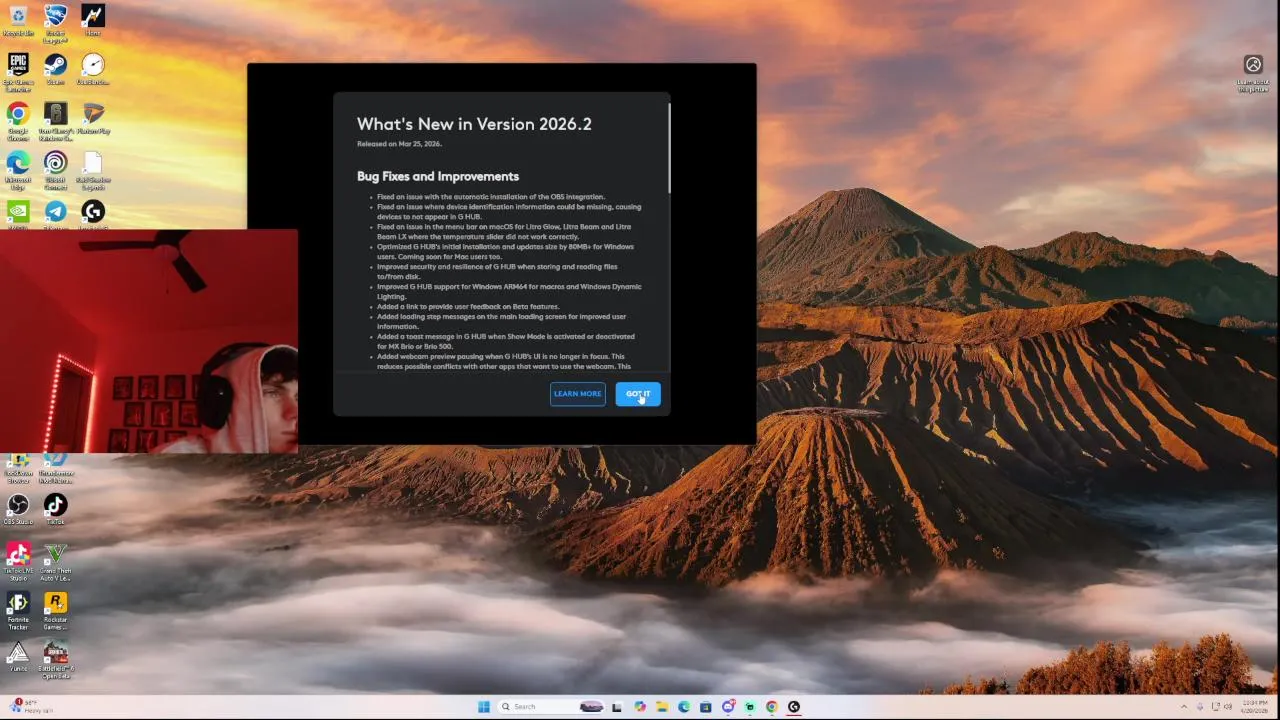Screen dimensions: 1280x720
Task: Open the TikTok LIVE Studio shortcut
Action: 18,562
